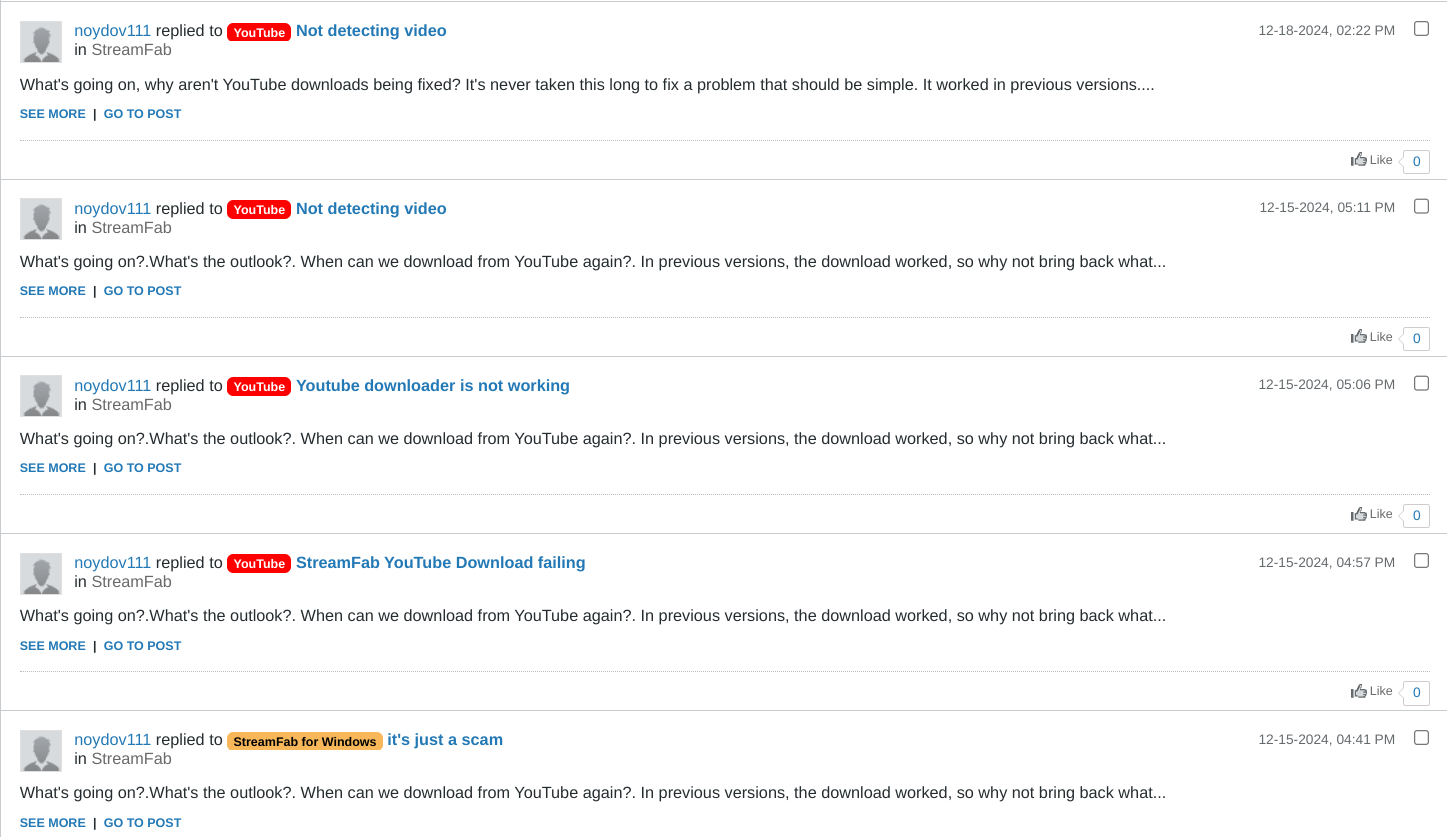Go to post for the 05:11 PM reply
This screenshot has height=837, width=1447.
pyautogui.click(x=142, y=291)
